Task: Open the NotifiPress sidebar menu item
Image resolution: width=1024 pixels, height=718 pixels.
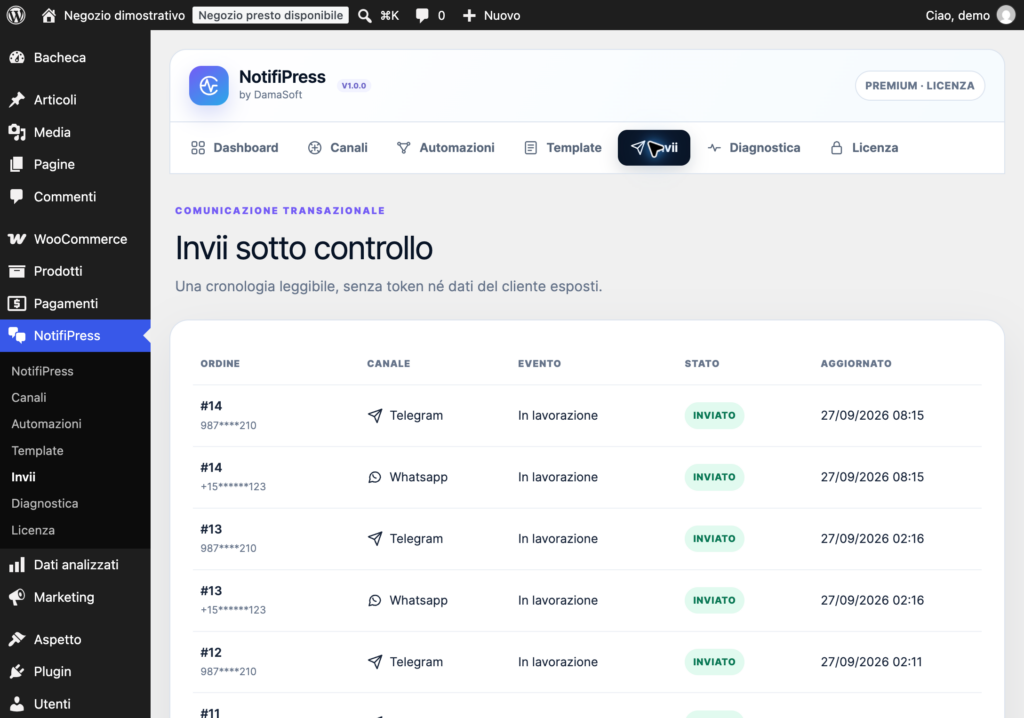Action: 75,336
